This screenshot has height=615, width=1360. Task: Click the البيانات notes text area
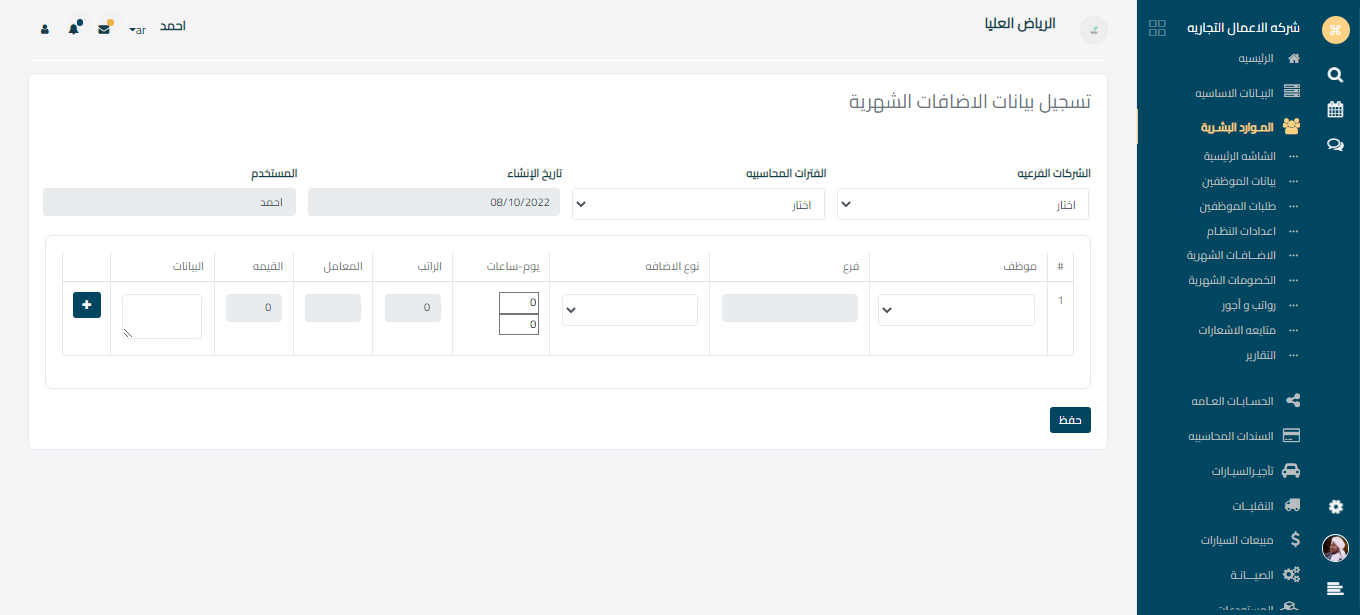click(x=162, y=316)
